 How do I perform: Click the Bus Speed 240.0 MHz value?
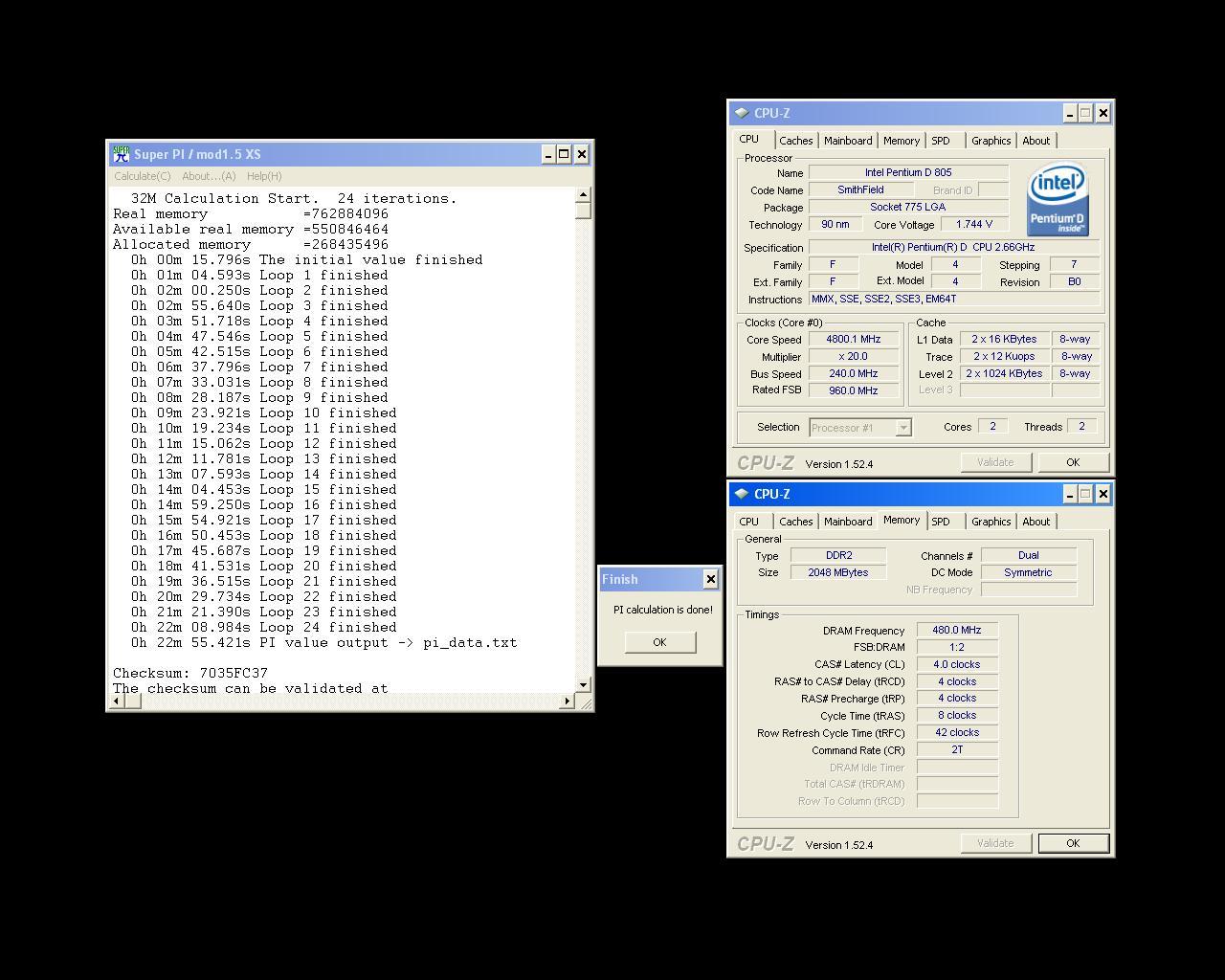[x=854, y=373]
